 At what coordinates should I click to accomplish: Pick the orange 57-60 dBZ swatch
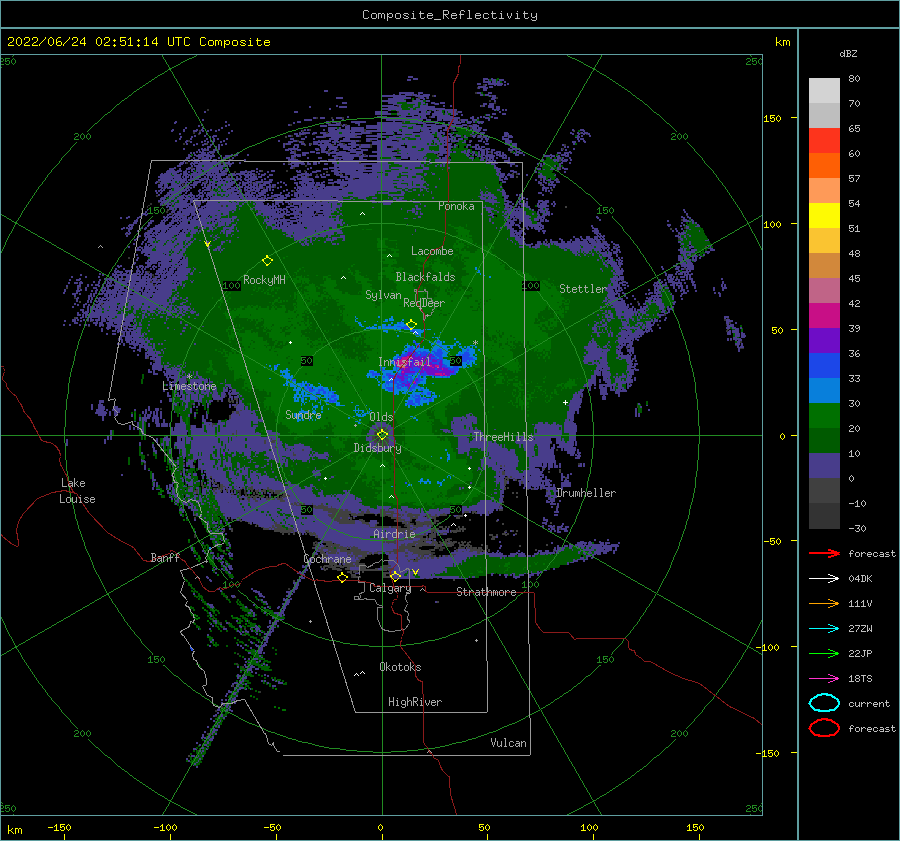coord(824,166)
